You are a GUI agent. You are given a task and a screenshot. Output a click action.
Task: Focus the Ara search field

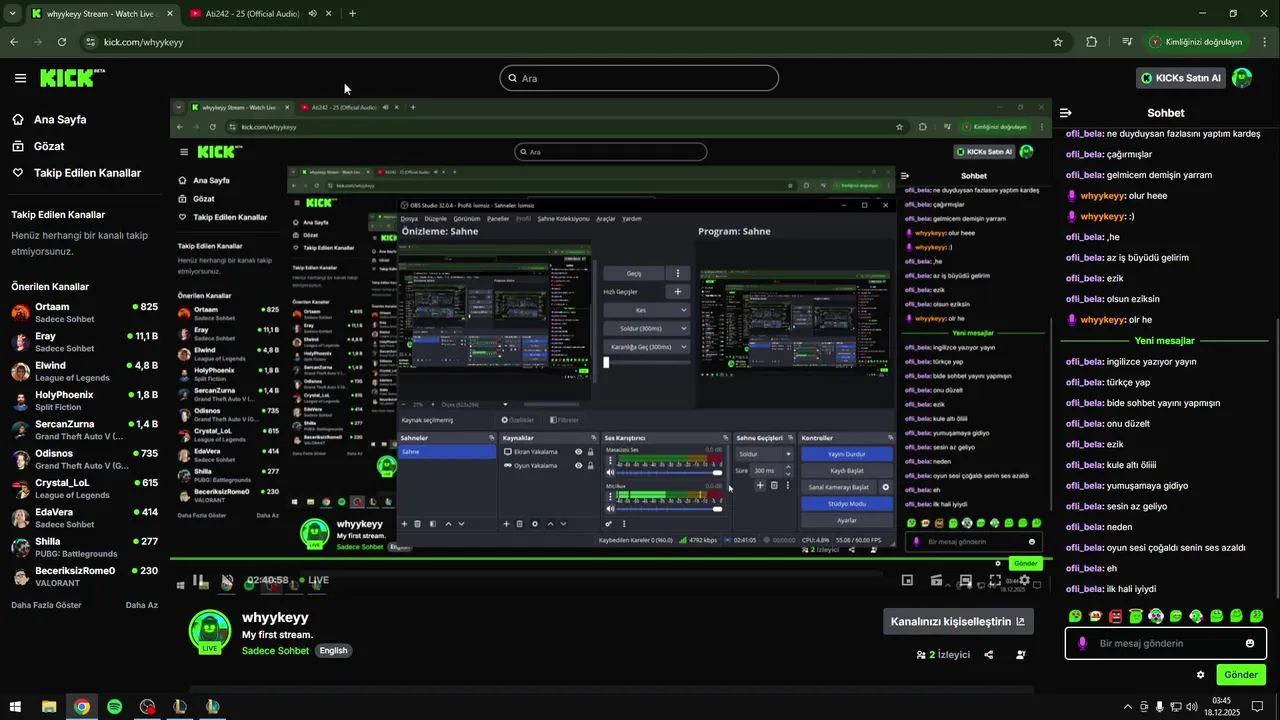(639, 78)
